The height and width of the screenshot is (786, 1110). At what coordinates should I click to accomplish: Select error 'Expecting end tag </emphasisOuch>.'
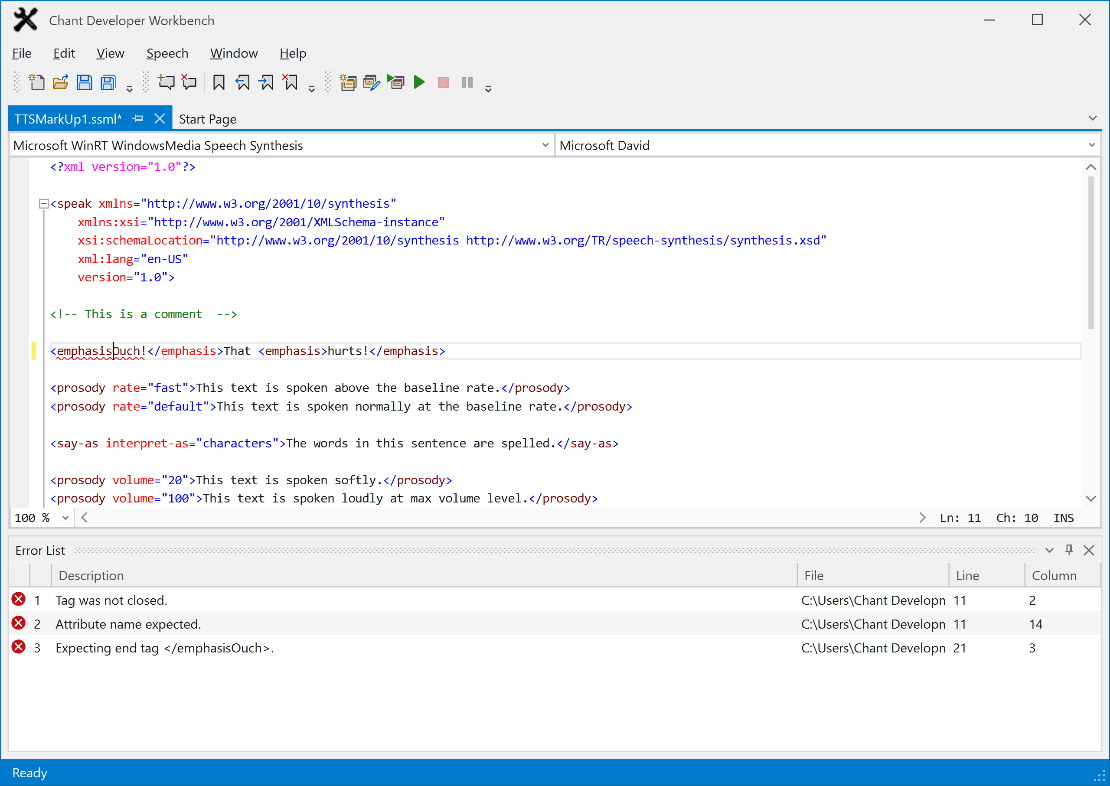[x=555, y=648]
